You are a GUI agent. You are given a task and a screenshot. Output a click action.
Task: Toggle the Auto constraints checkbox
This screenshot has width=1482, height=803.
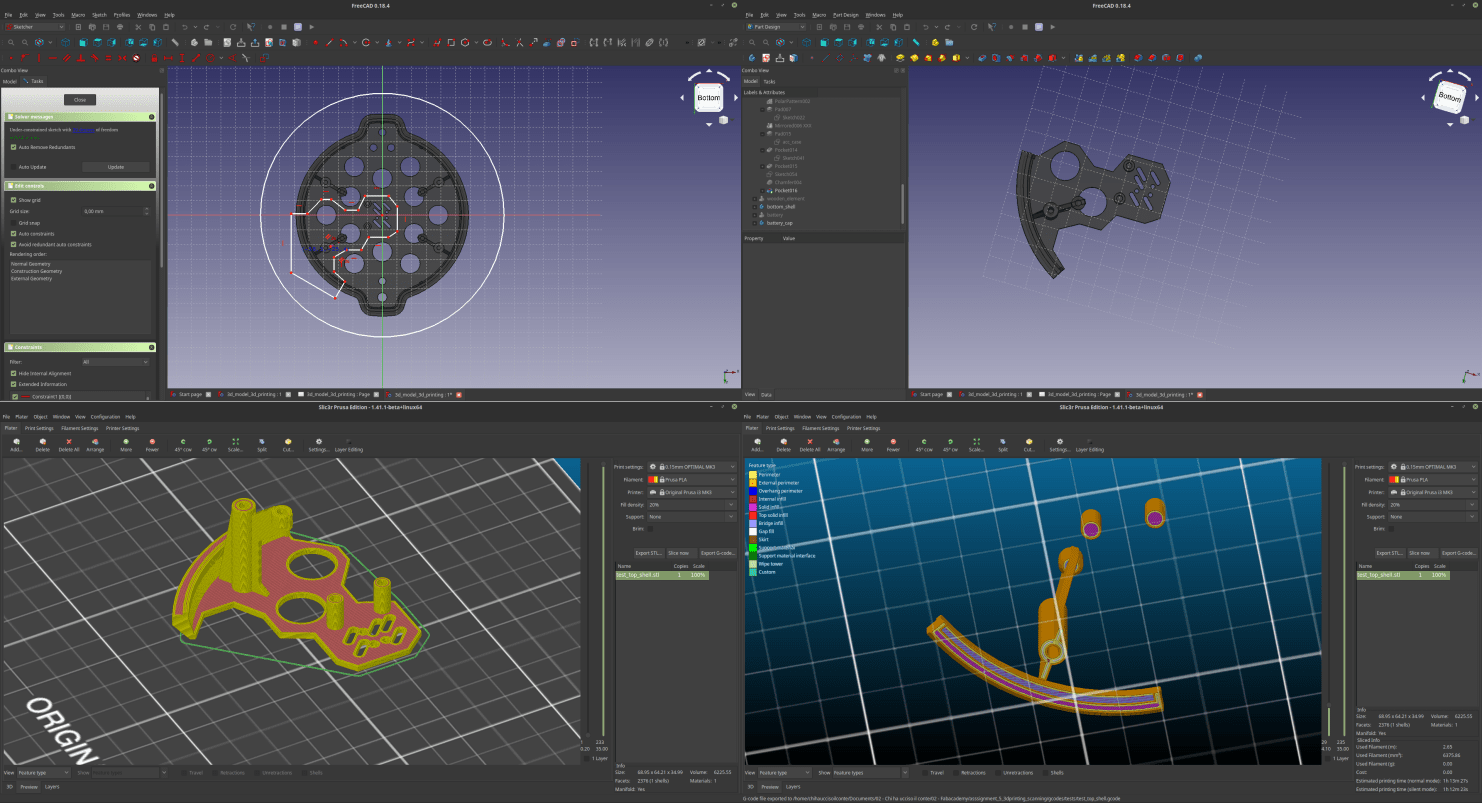pos(14,234)
